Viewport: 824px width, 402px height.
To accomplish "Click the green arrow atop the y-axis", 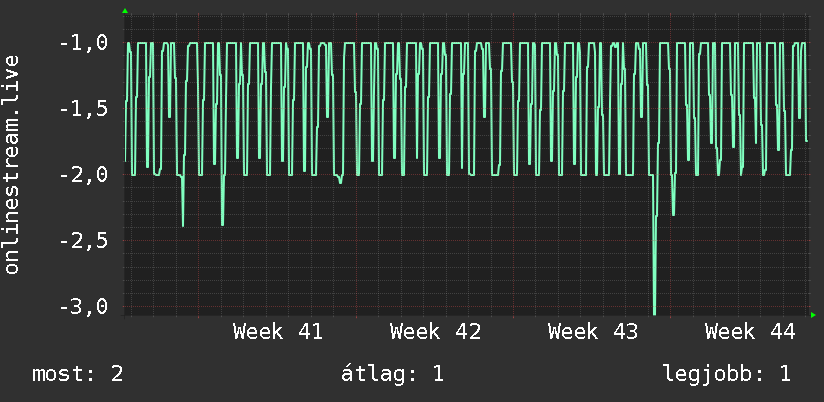I will (125, 11).
